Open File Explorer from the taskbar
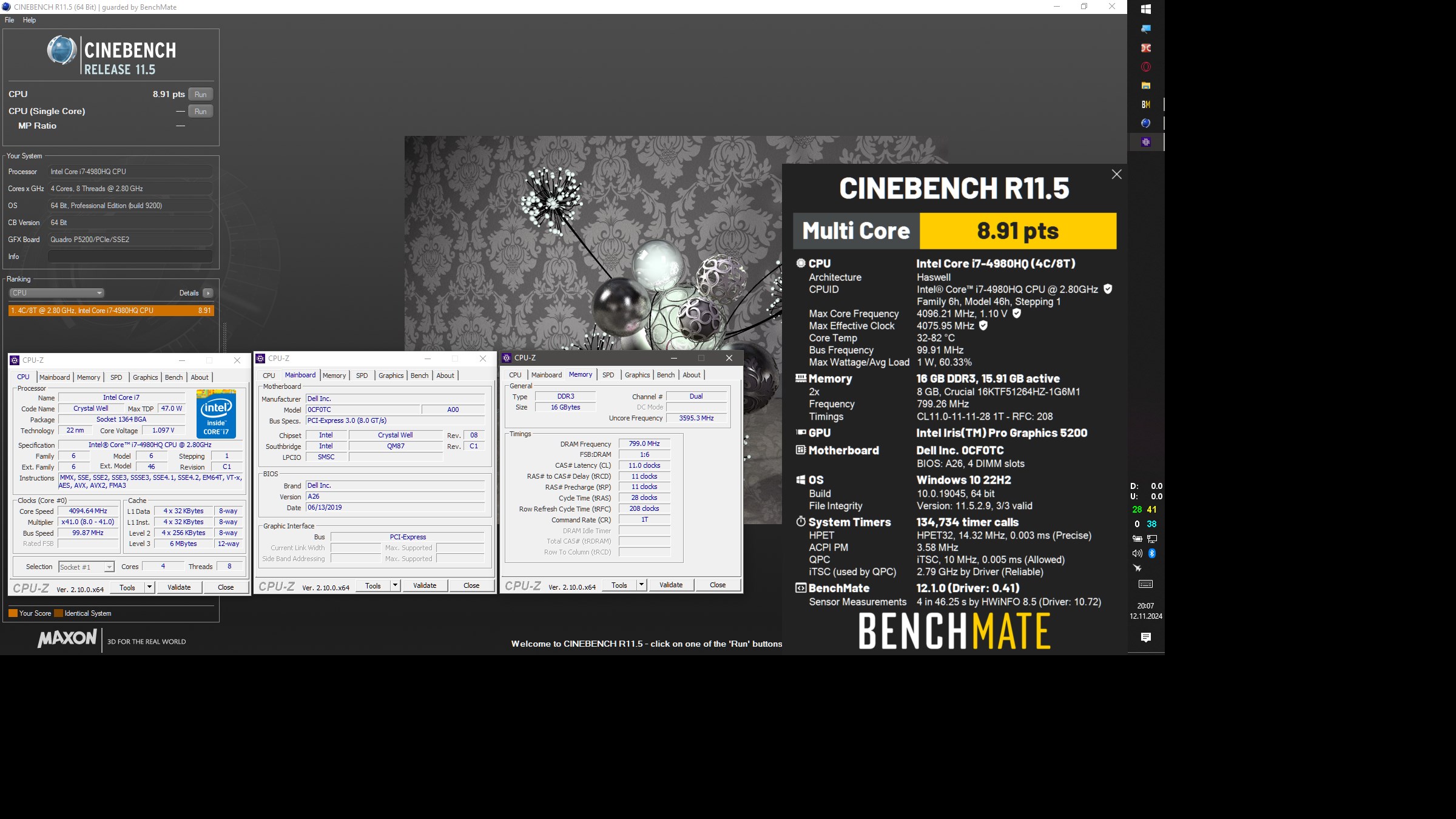This screenshot has height=819, width=1456. pyautogui.click(x=1145, y=86)
